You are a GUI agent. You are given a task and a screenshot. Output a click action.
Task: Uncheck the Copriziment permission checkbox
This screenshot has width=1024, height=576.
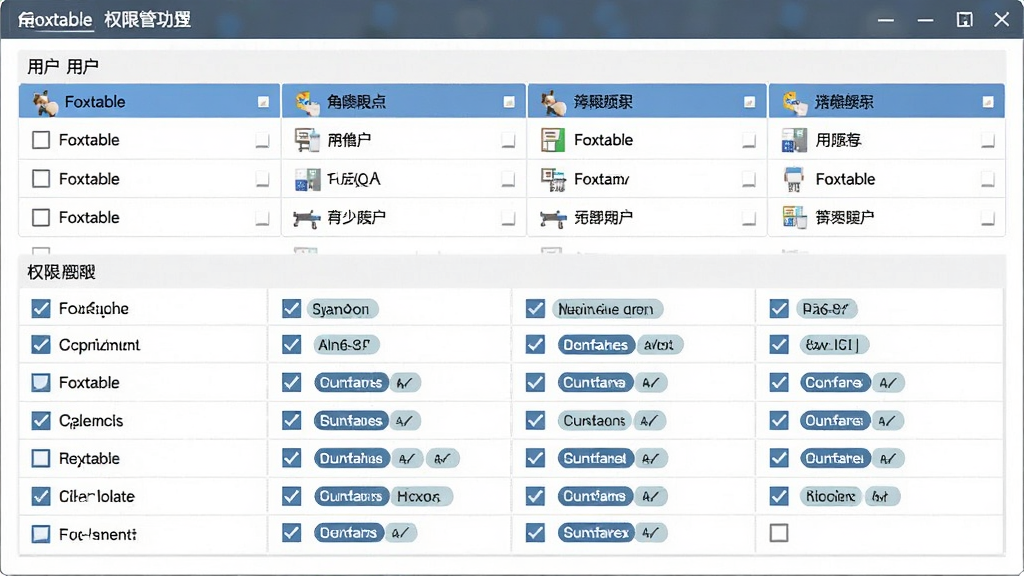[x=41, y=344]
